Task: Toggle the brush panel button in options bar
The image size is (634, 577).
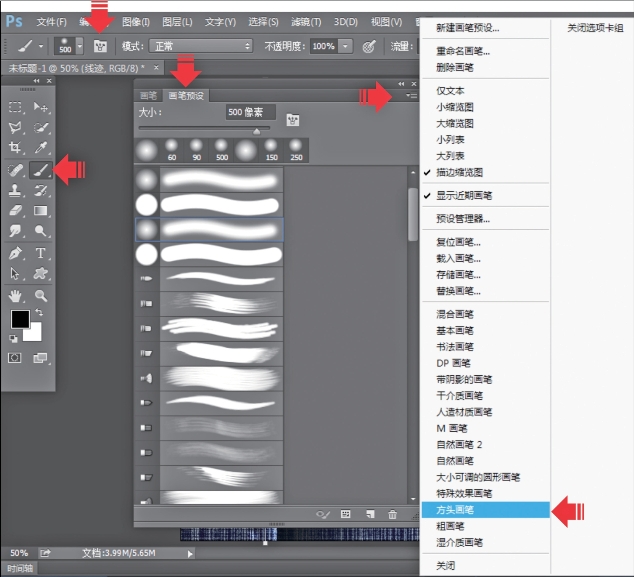Action: point(100,46)
